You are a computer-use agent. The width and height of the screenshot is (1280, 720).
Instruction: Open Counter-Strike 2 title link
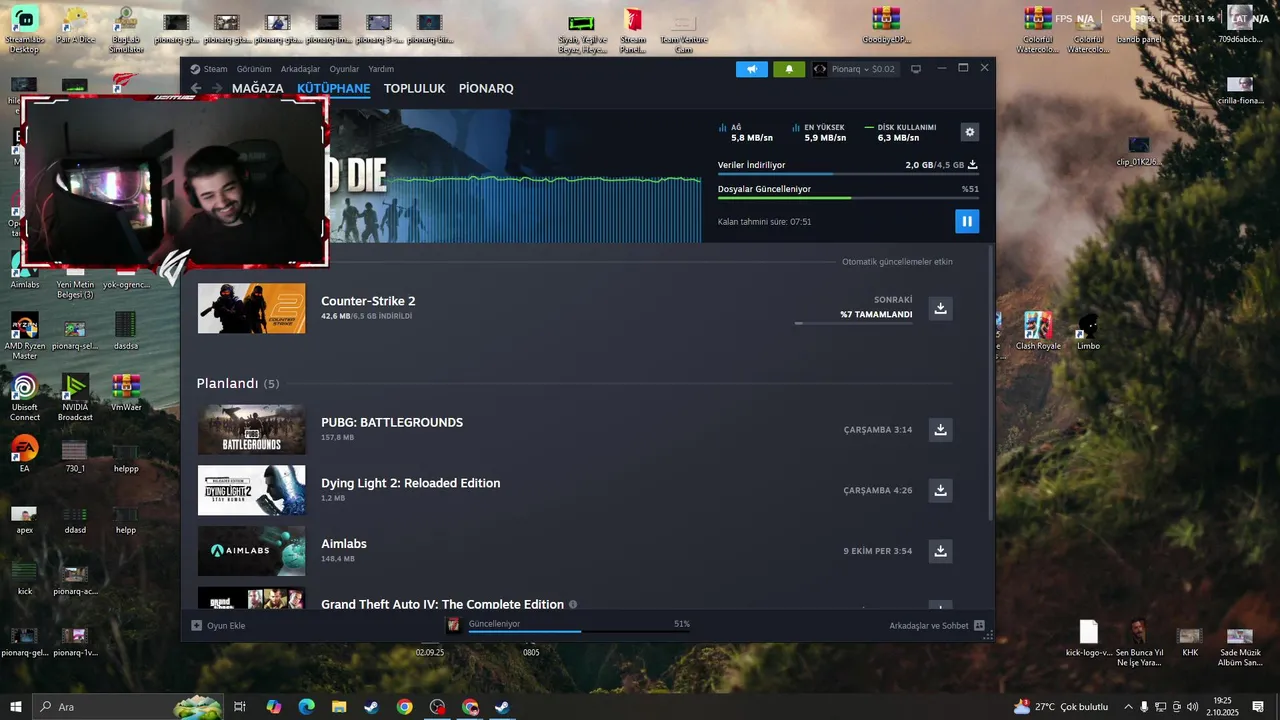coord(368,301)
